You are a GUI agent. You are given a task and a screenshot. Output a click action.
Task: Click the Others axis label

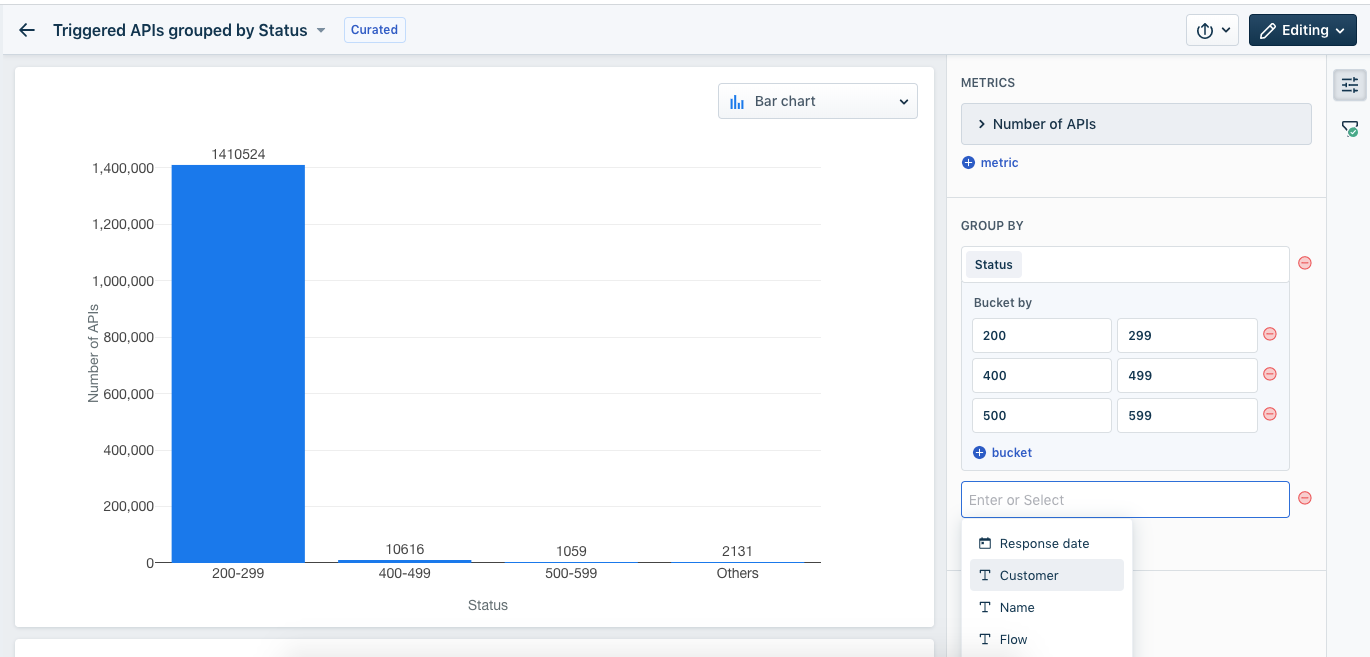pos(738,573)
